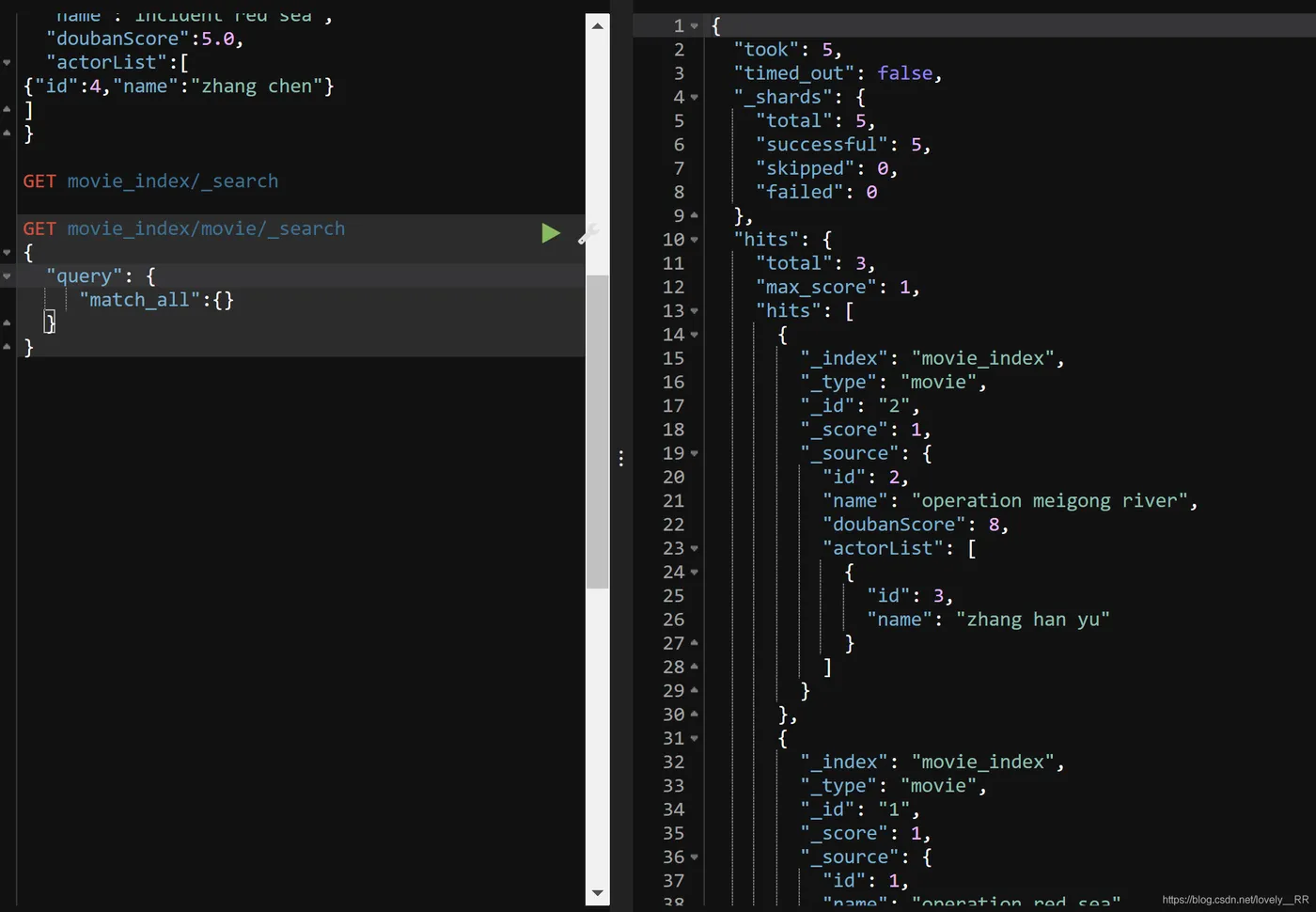Collapse actor object on line 24
The height and width of the screenshot is (912, 1316).
695,573
